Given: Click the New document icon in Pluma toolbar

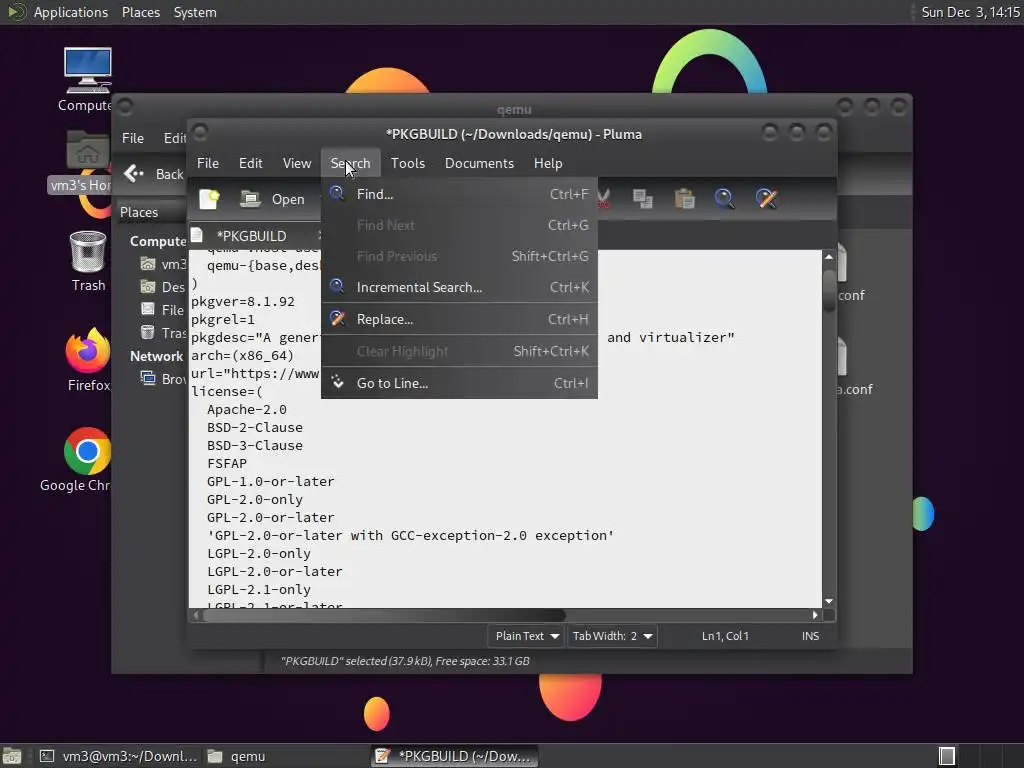Looking at the screenshot, I should 210,199.
